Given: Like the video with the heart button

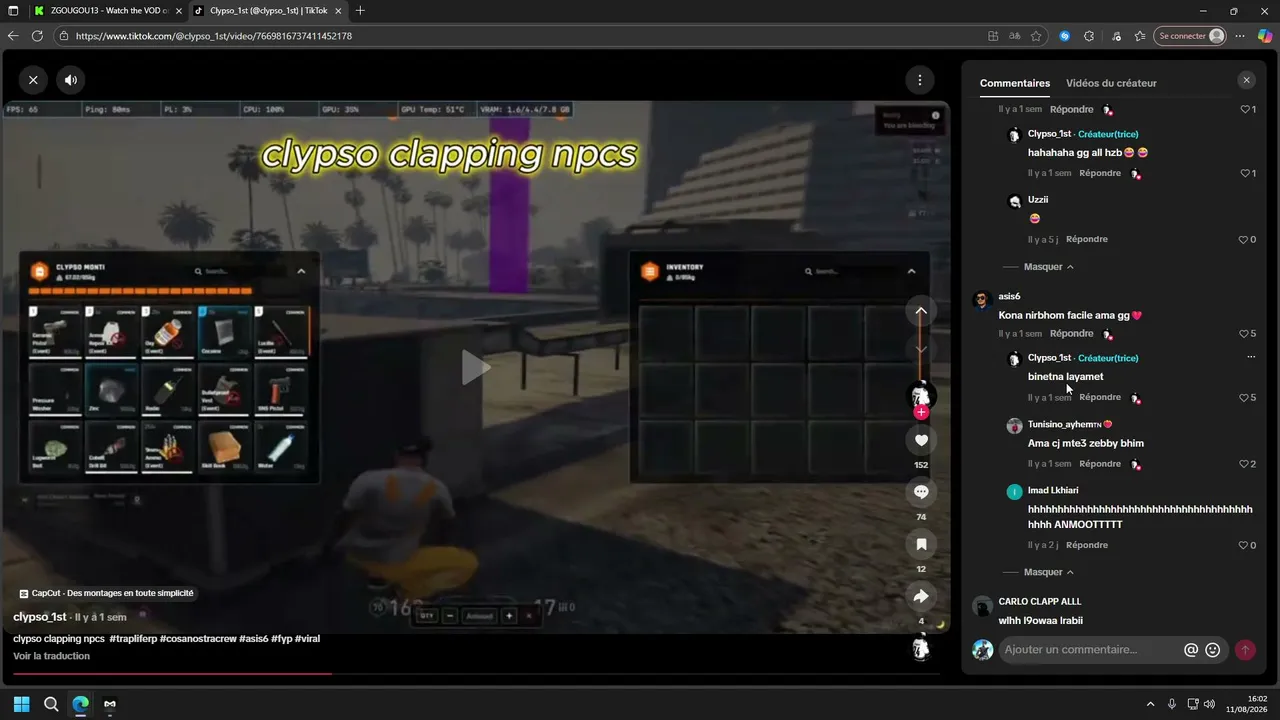Looking at the screenshot, I should click(921, 440).
